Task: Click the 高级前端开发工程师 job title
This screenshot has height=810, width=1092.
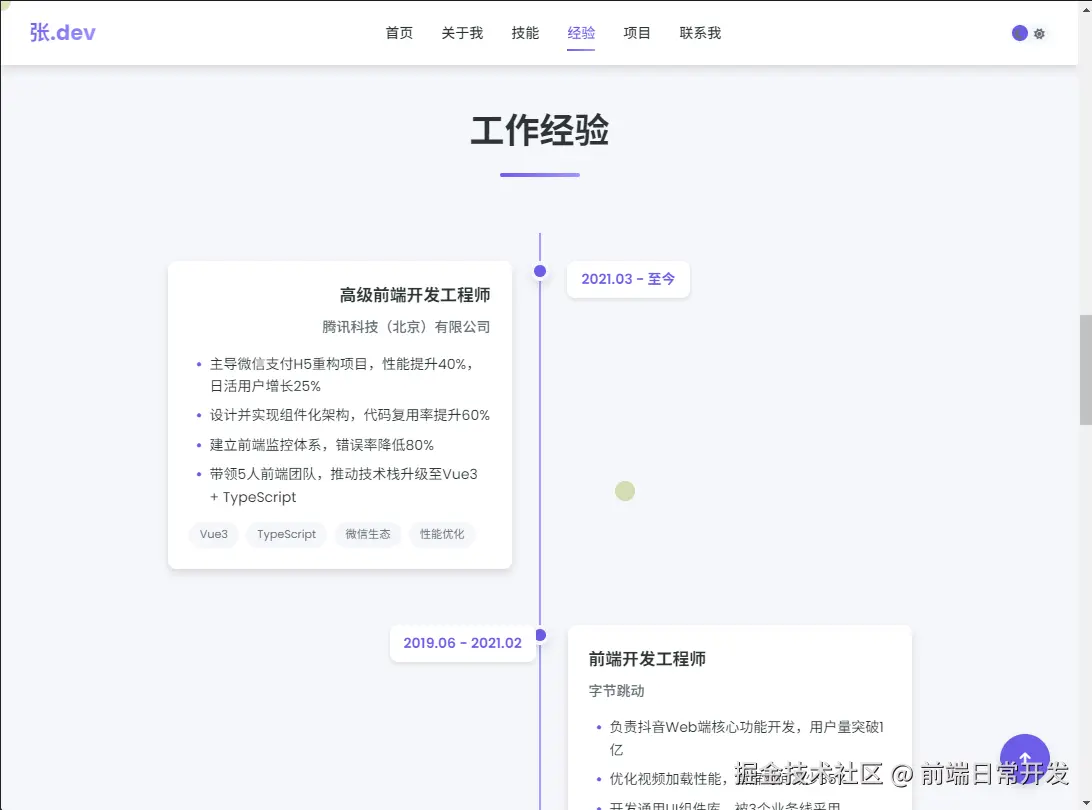Action: click(x=415, y=295)
